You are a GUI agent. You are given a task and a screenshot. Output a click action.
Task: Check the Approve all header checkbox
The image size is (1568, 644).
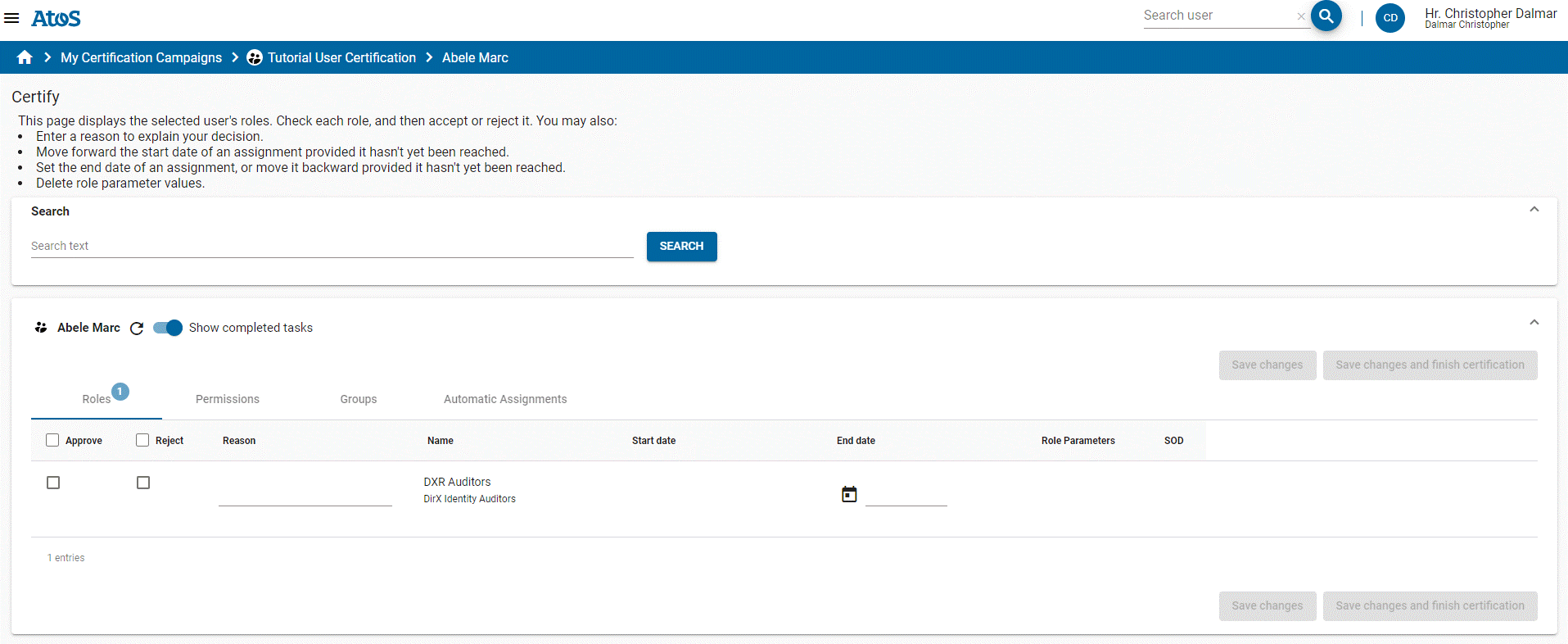(x=52, y=440)
